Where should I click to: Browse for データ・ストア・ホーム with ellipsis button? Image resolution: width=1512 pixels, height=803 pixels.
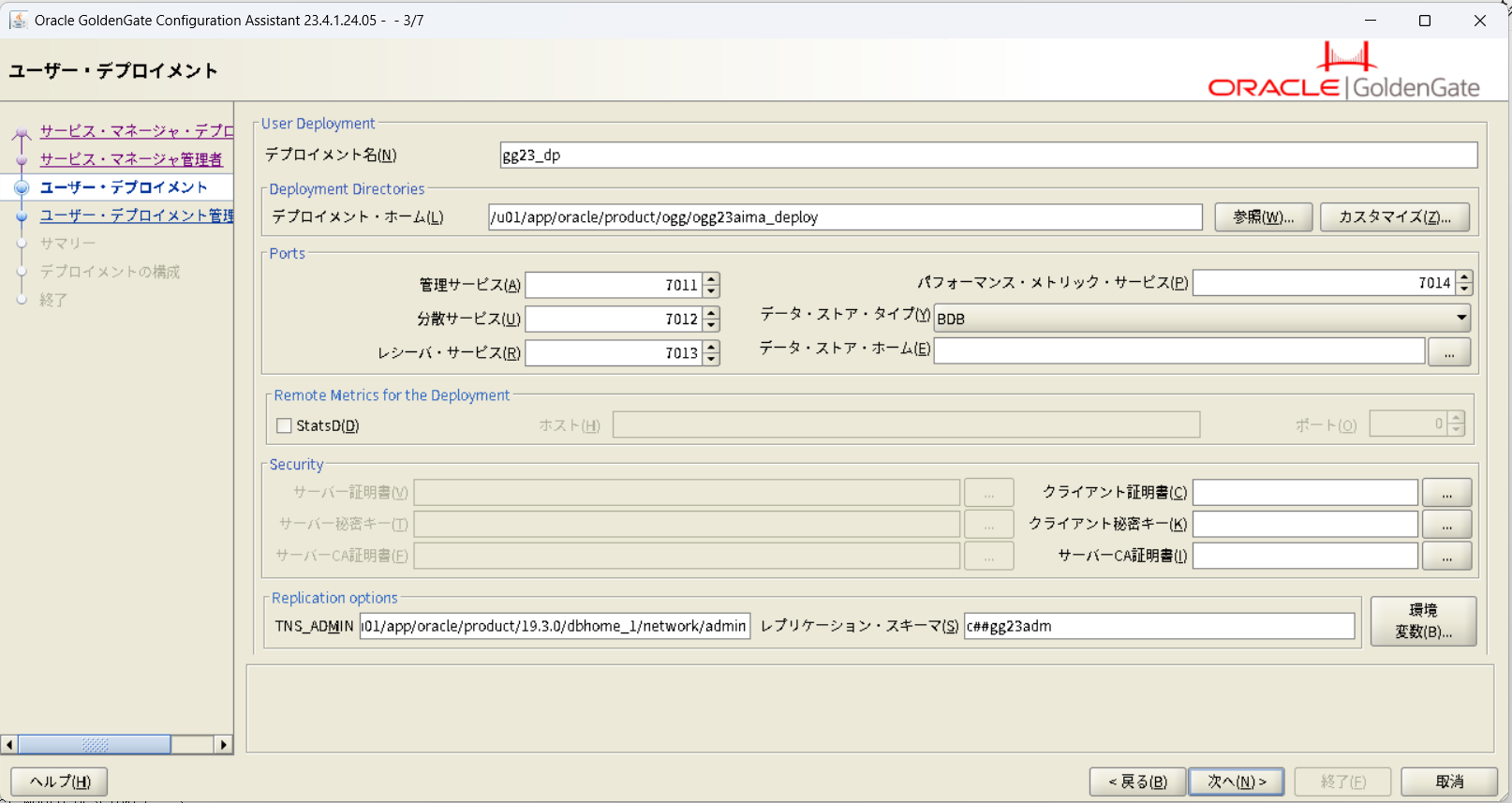pos(1449,352)
